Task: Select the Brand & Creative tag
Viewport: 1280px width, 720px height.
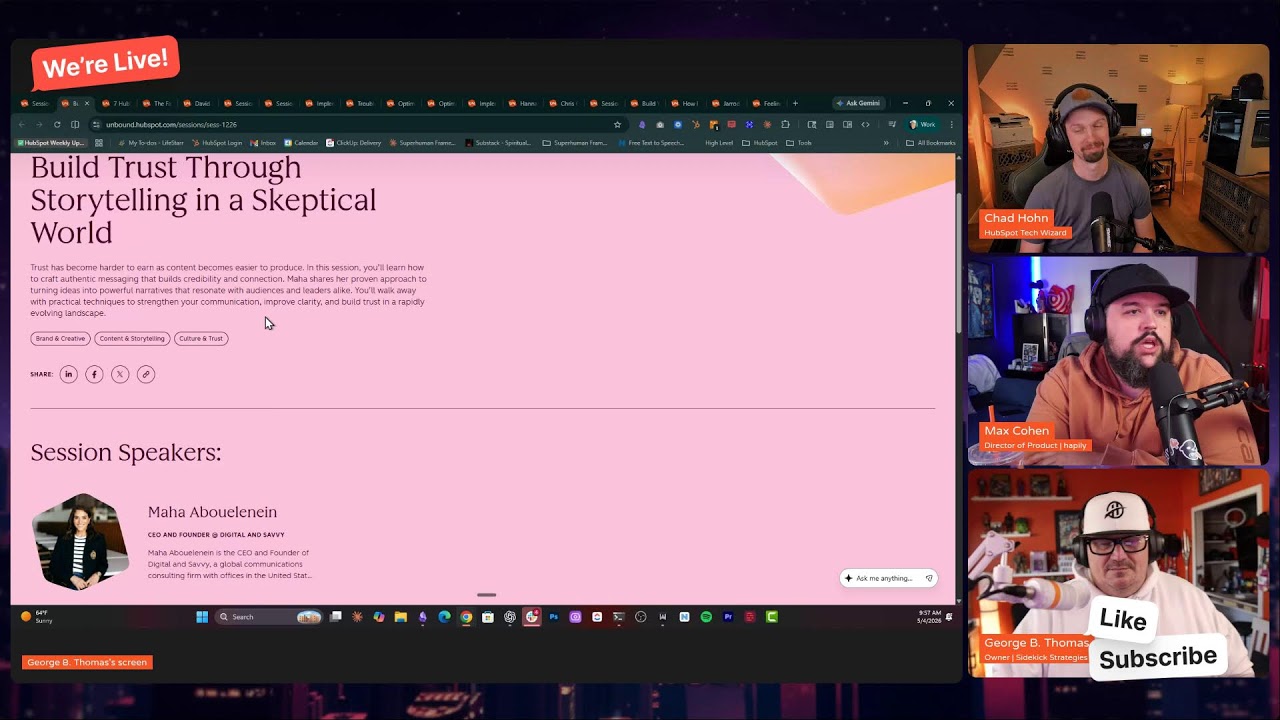Action: click(x=60, y=339)
